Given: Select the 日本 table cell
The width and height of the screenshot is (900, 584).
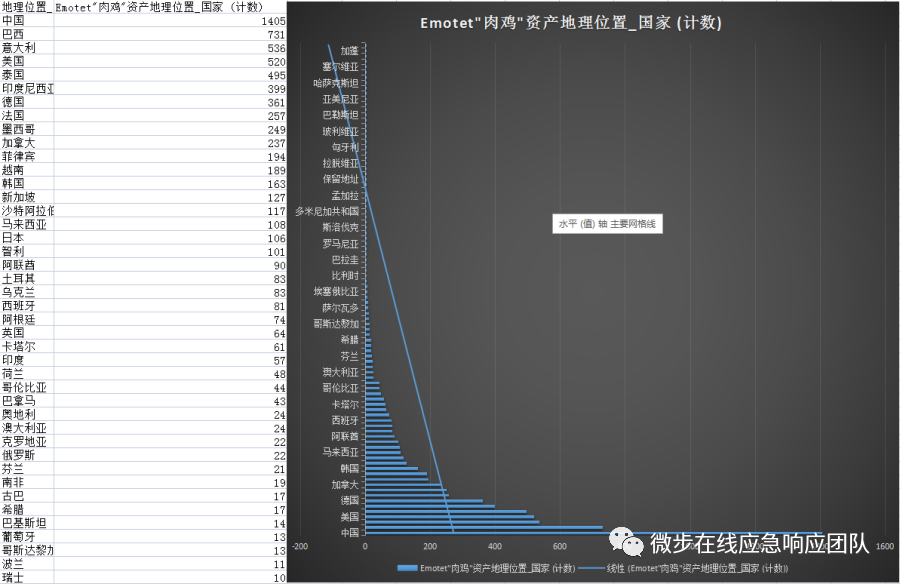Looking at the screenshot, I should pyautogui.click(x=27, y=238).
